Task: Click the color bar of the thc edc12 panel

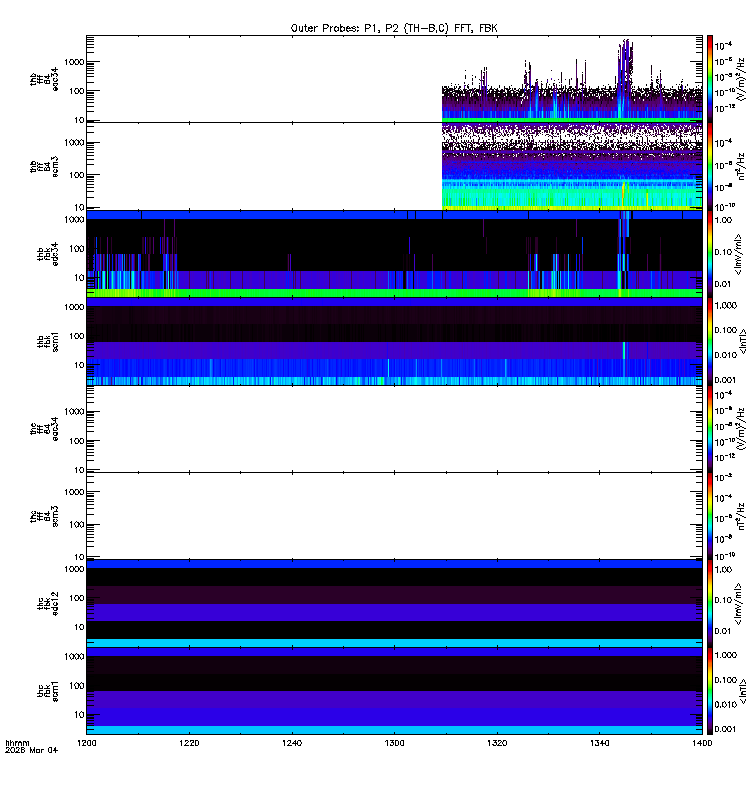Action: 709,604
